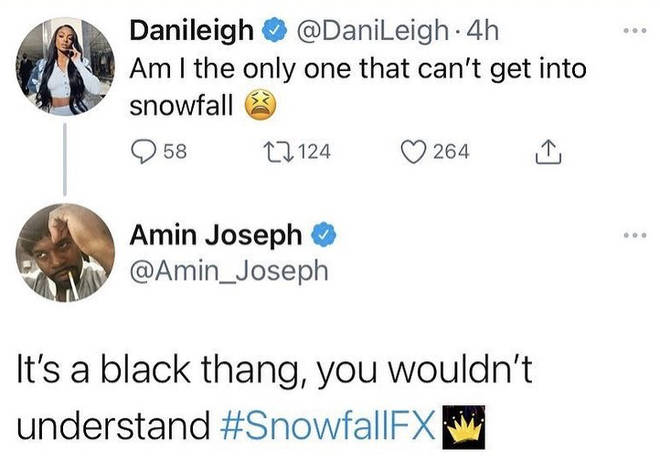
Task: Retweet Danileigh's snowfall tweet
Action: tap(278, 152)
